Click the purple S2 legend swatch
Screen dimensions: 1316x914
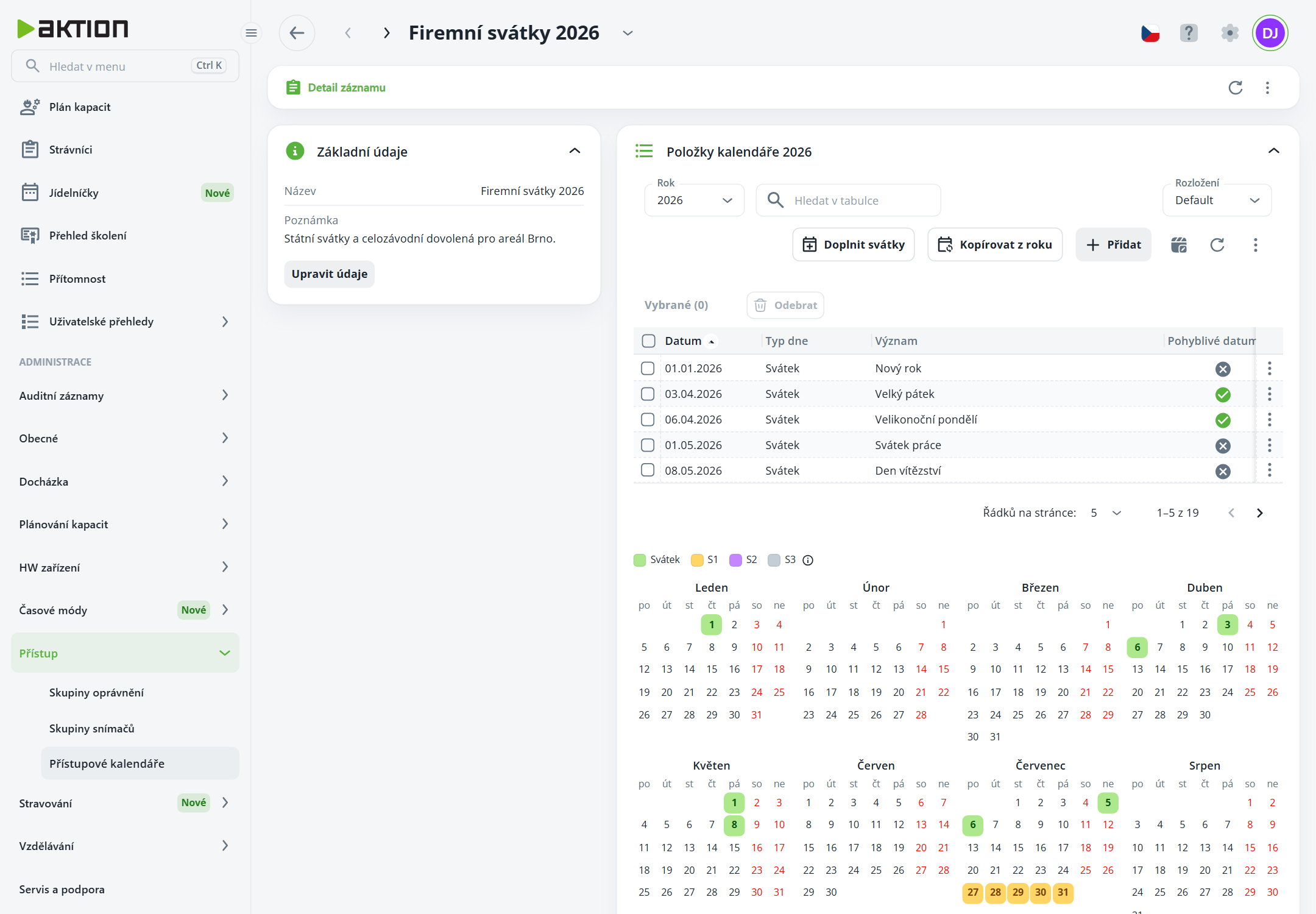[x=735, y=560]
